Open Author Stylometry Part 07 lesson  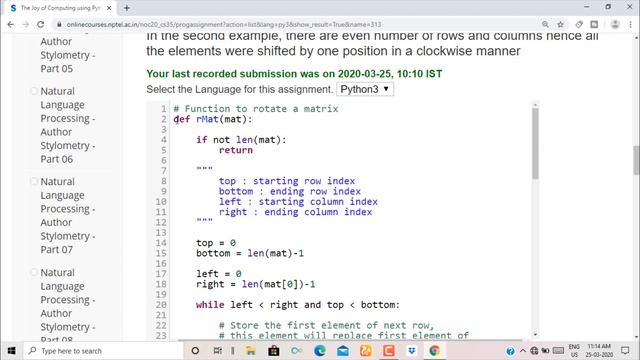[x=67, y=216]
